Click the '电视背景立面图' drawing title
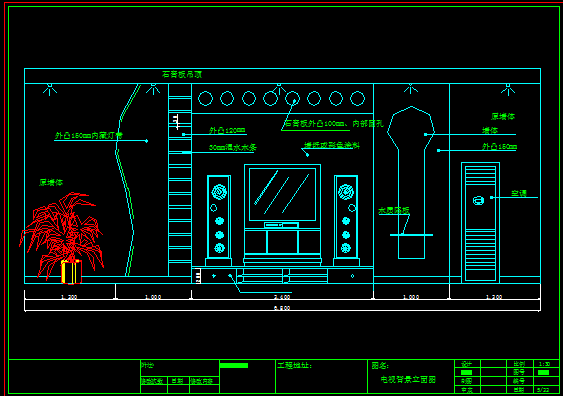This screenshot has height=396, width=563. pyautogui.click(x=408, y=379)
